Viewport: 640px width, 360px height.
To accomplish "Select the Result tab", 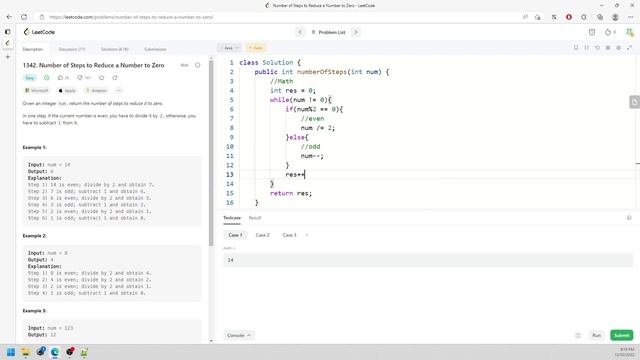I will click(x=255, y=218).
